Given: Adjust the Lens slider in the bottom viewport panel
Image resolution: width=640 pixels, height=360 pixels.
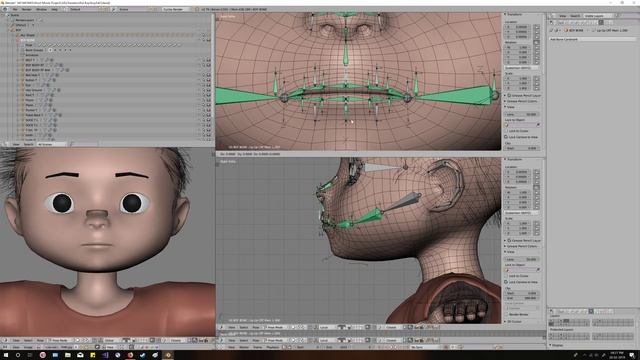Looking at the screenshot, I should tap(522, 260).
